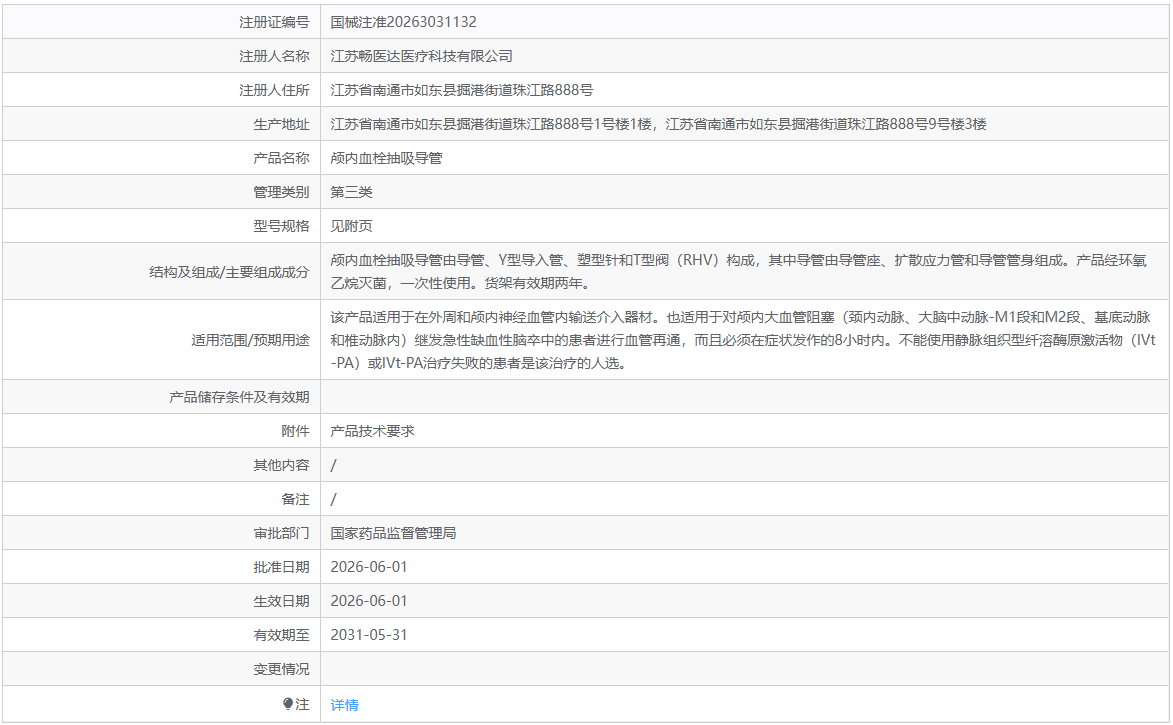This screenshot has height=725, width=1173.
Task: Click the 注册人名称 row label
Action: pyautogui.click(x=274, y=56)
